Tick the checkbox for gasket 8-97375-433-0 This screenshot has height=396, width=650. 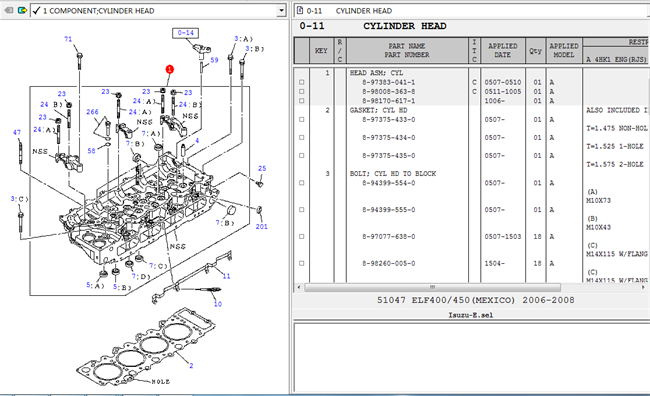point(302,119)
